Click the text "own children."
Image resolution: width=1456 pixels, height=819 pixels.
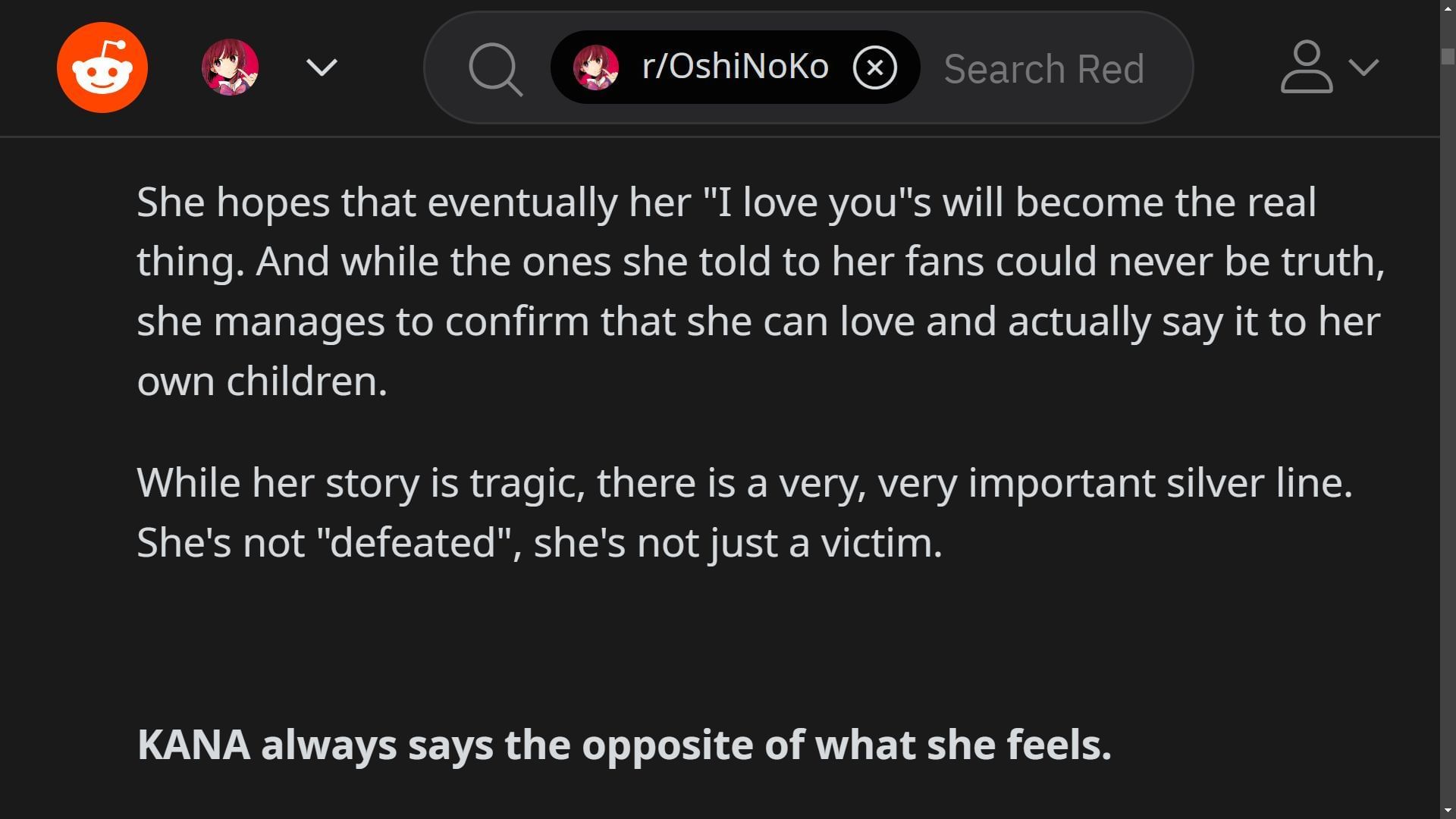(x=262, y=381)
